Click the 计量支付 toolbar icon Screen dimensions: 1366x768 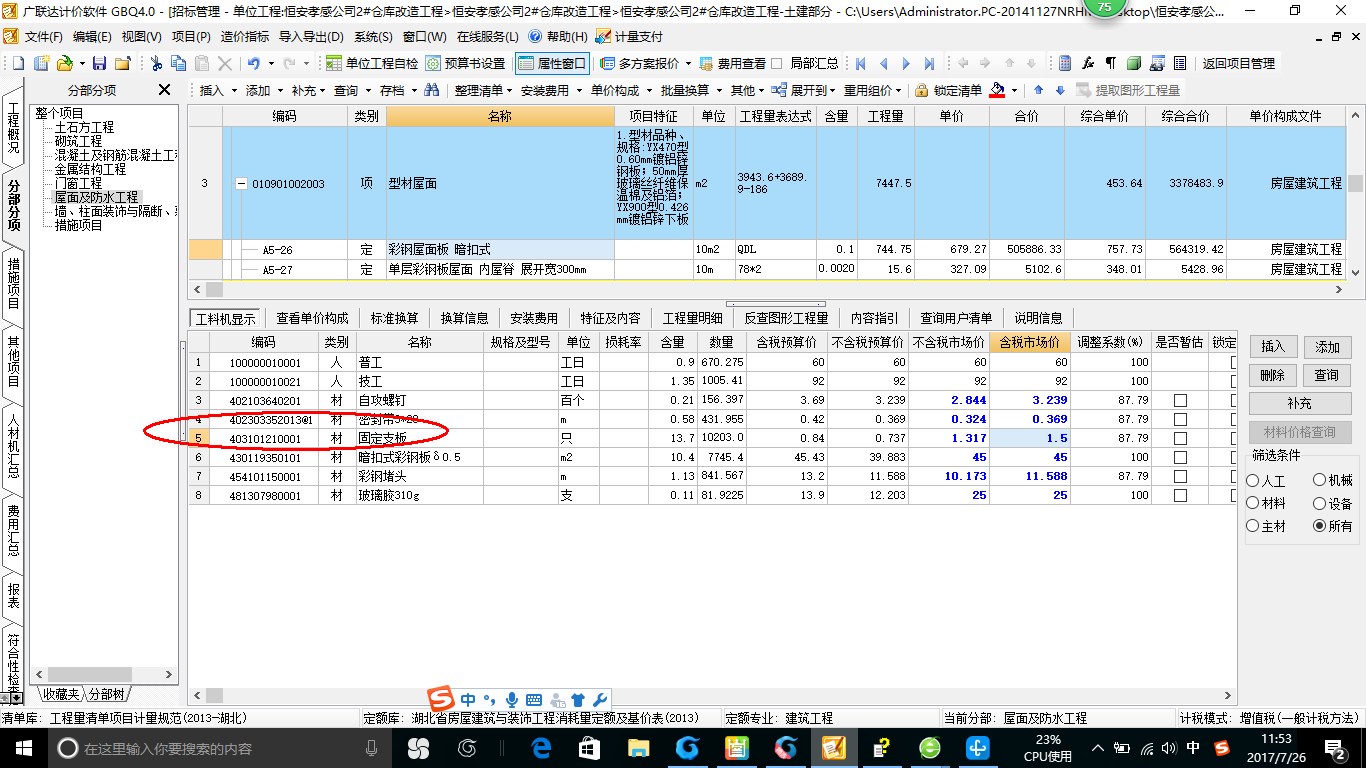coord(629,36)
